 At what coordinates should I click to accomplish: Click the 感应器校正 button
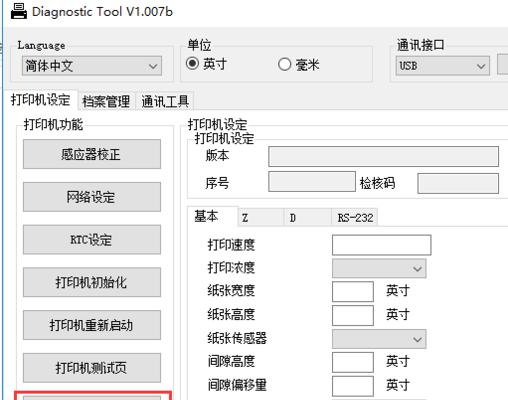[92, 154]
